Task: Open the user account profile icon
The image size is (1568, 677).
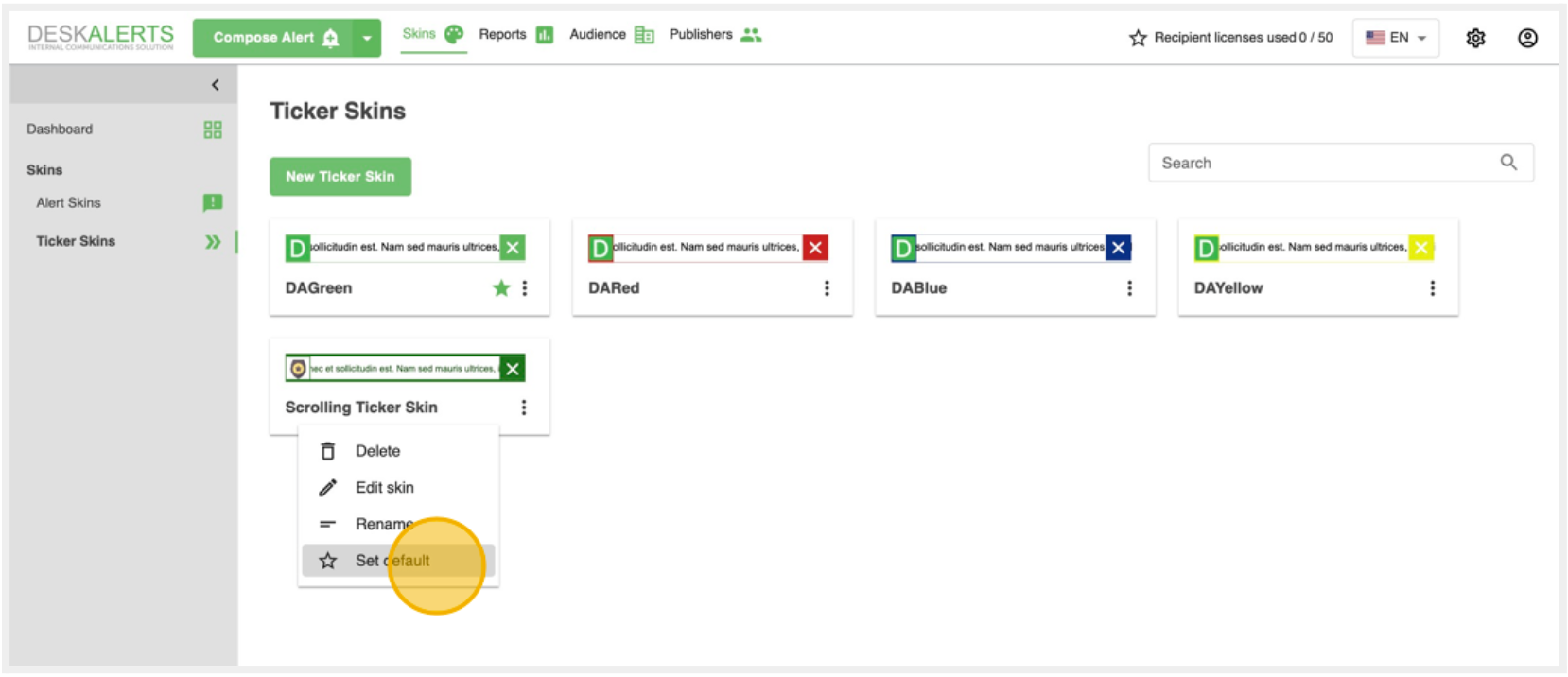Action: 1527,38
